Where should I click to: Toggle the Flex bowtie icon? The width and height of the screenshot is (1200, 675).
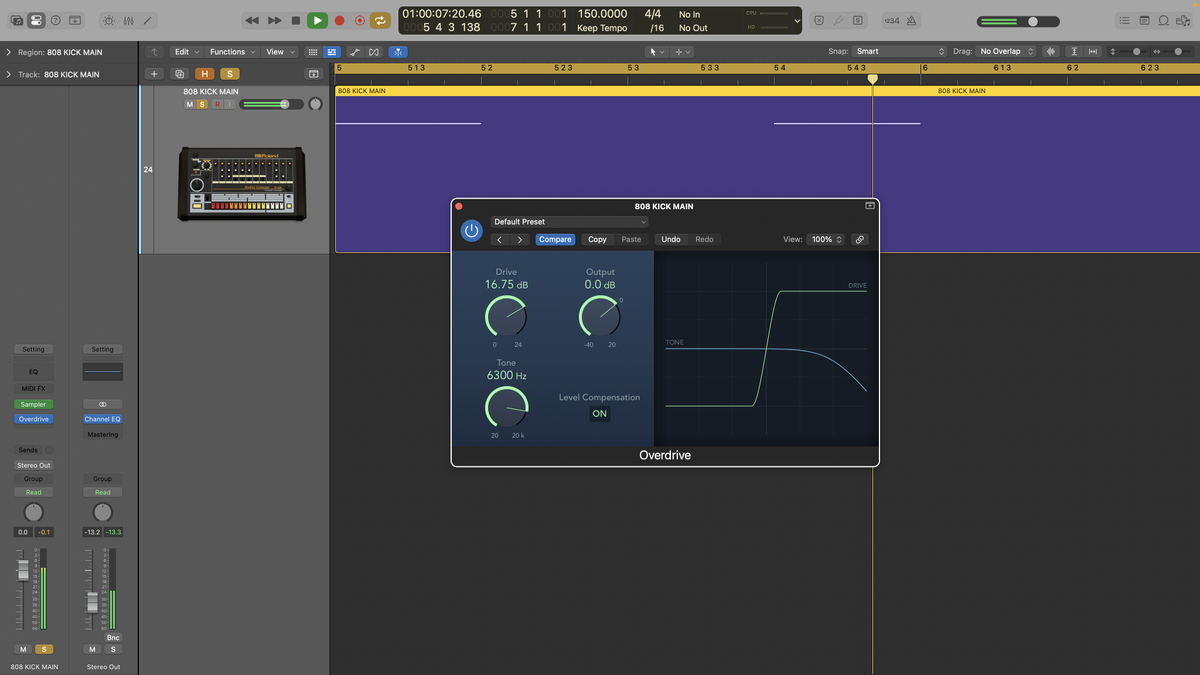pyautogui.click(x=374, y=52)
